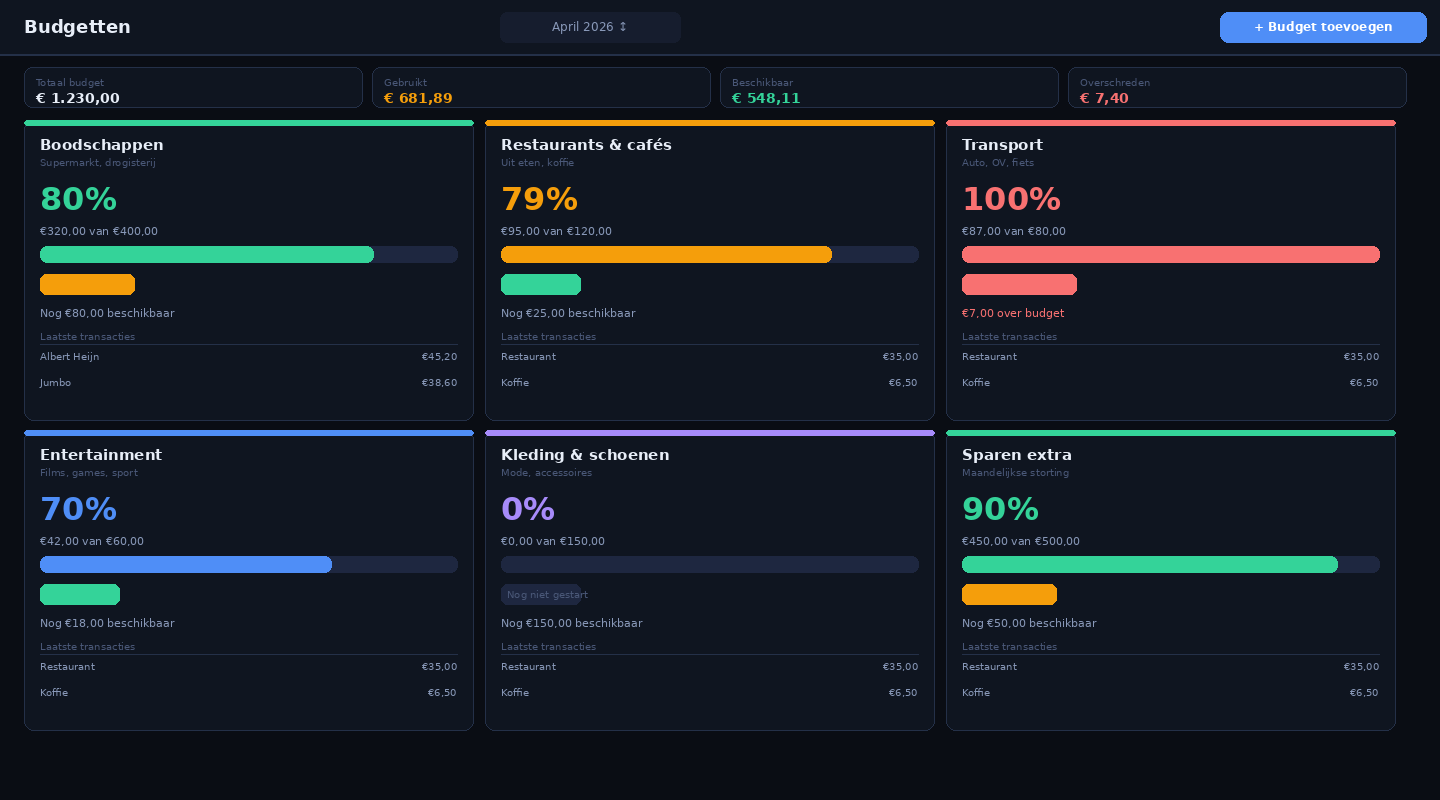Select the Totaal budget summary card

pyautogui.click(x=193, y=88)
